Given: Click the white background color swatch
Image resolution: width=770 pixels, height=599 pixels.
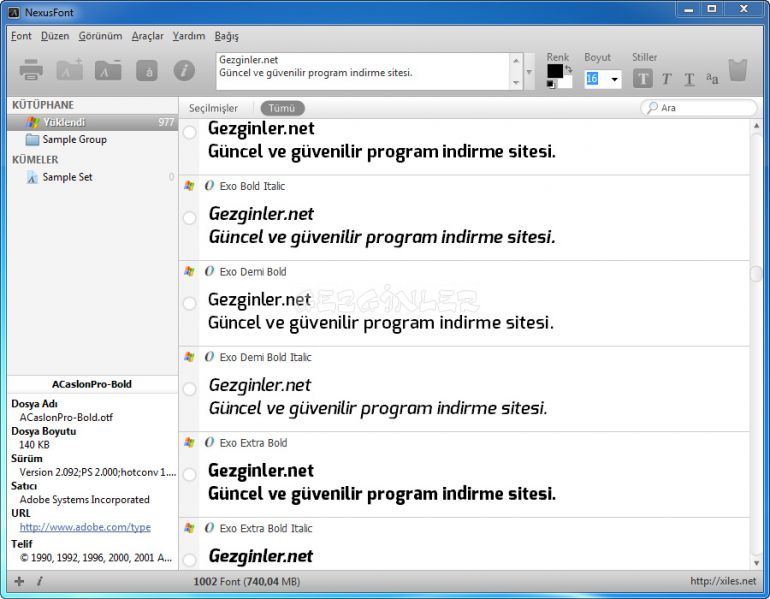Looking at the screenshot, I should (567, 82).
